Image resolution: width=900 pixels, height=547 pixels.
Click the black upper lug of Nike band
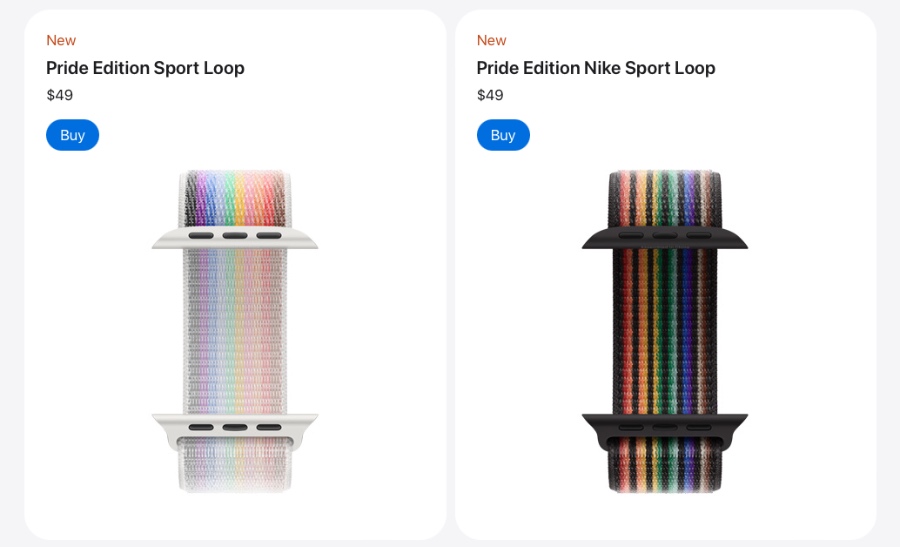point(665,238)
